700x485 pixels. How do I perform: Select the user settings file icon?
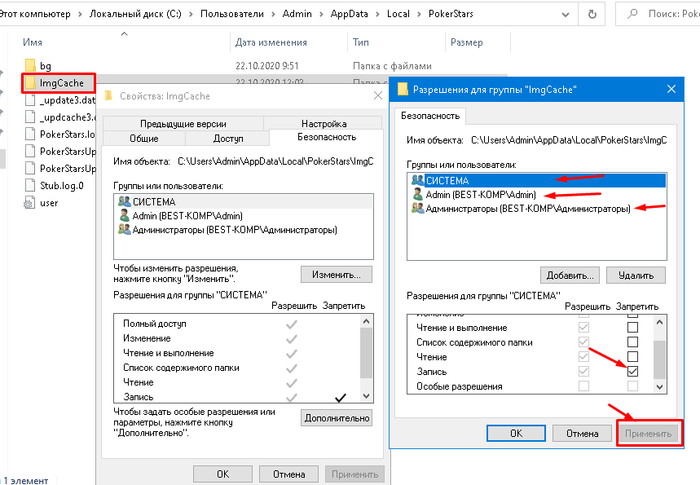(29, 203)
